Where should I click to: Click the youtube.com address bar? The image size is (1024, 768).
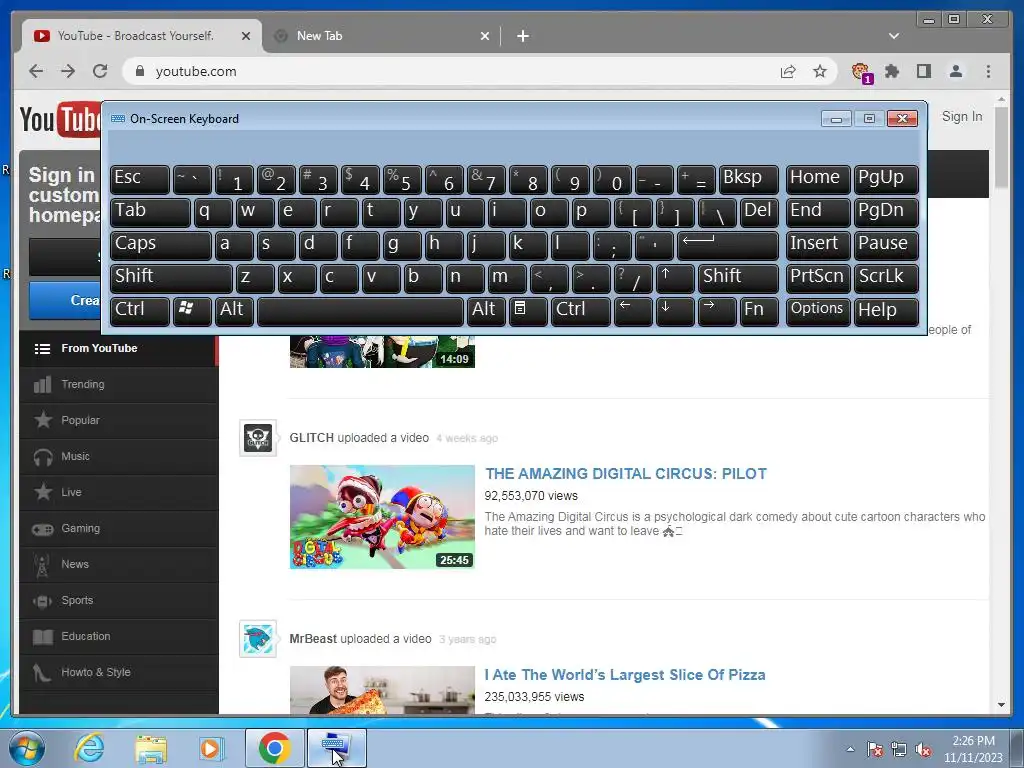point(457,71)
